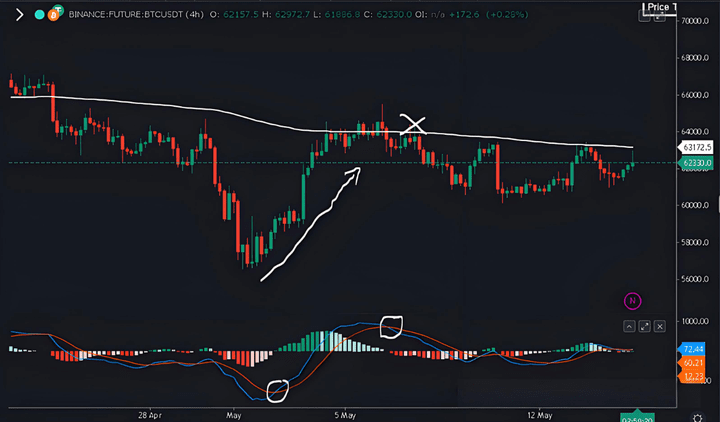The width and height of the screenshot is (720, 422).
Task: Click MACD value label 72.44
Action: [692, 349]
